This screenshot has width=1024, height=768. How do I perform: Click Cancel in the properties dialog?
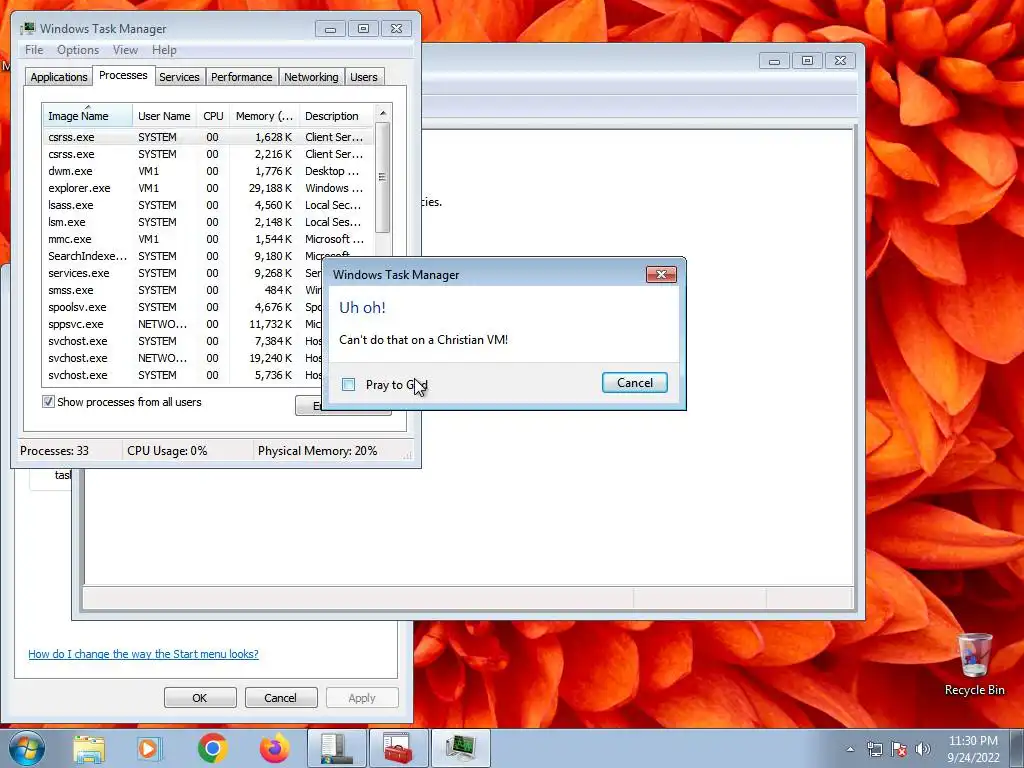280,697
